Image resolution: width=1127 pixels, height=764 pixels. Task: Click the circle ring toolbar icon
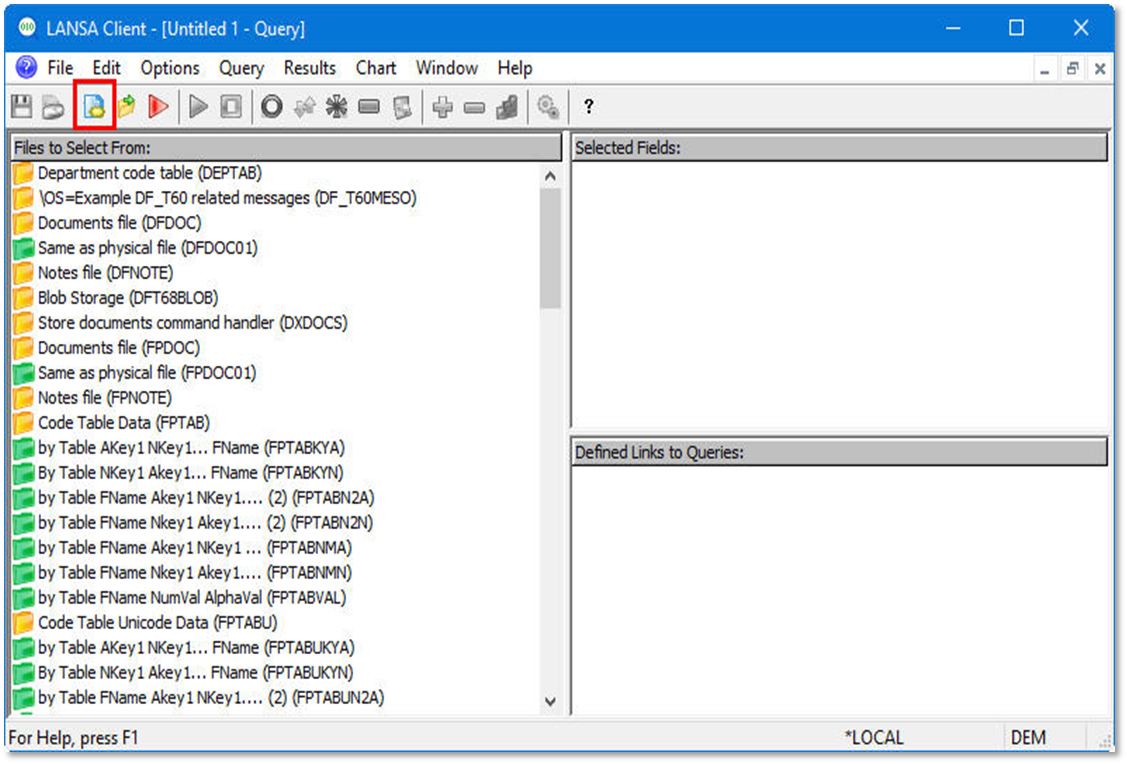click(x=272, y=107)
